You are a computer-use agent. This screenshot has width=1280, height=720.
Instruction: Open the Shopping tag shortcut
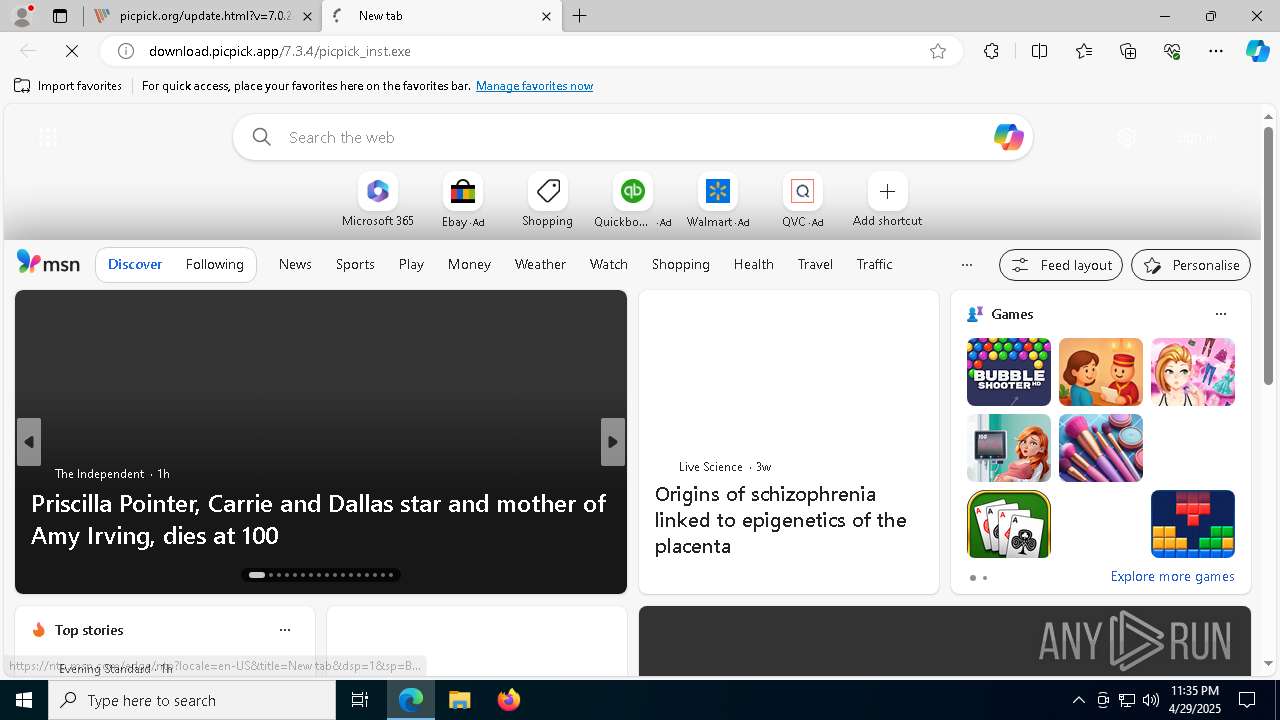pyautogui.click(x=547, y=200)
